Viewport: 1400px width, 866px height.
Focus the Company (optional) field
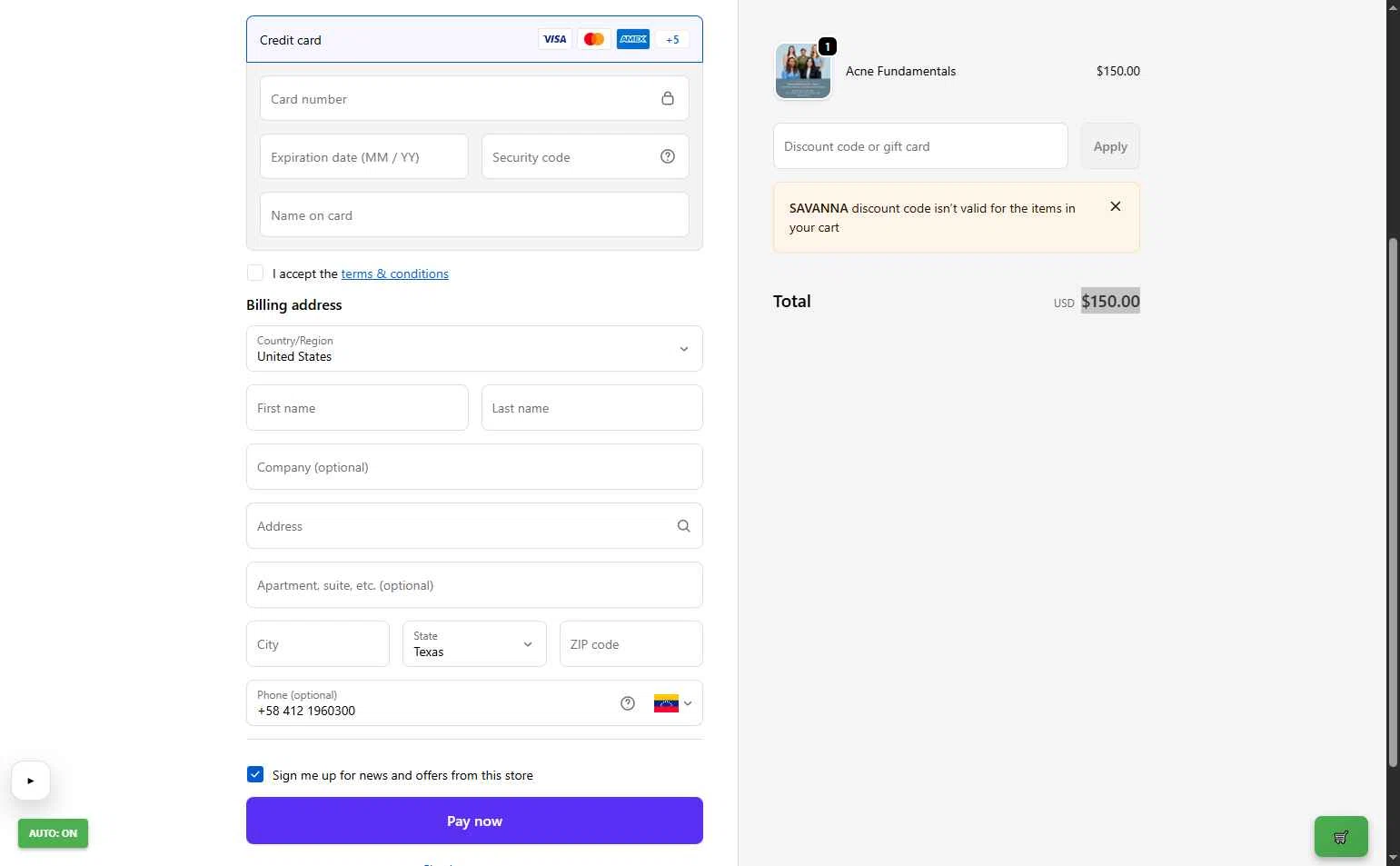point(474,467)
